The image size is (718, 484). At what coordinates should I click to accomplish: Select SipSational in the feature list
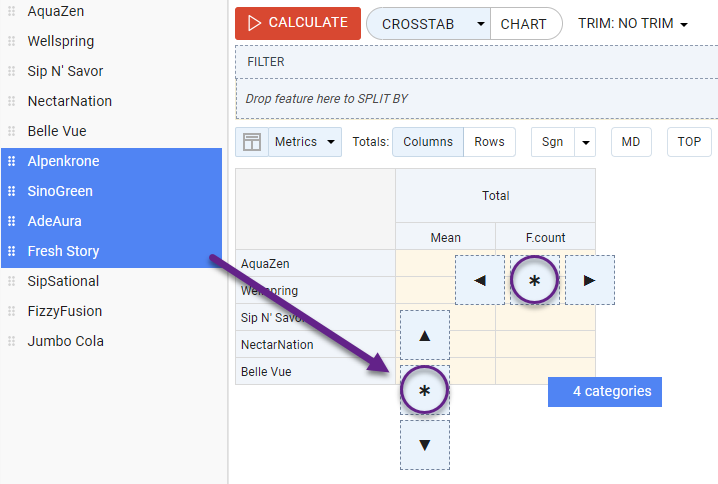(64, 281)
